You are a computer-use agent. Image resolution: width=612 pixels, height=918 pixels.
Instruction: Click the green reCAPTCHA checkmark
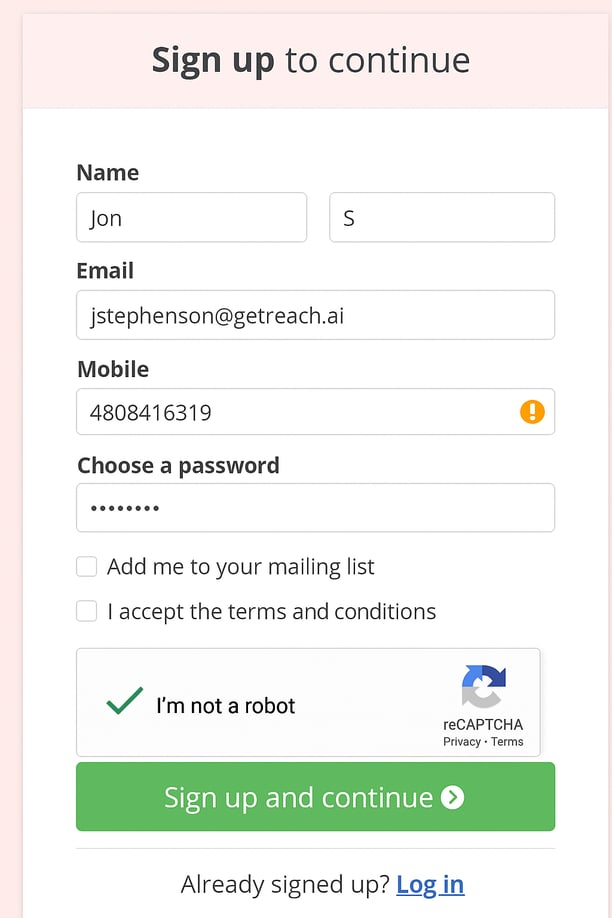pyautogui.click(x=125, y=702)
